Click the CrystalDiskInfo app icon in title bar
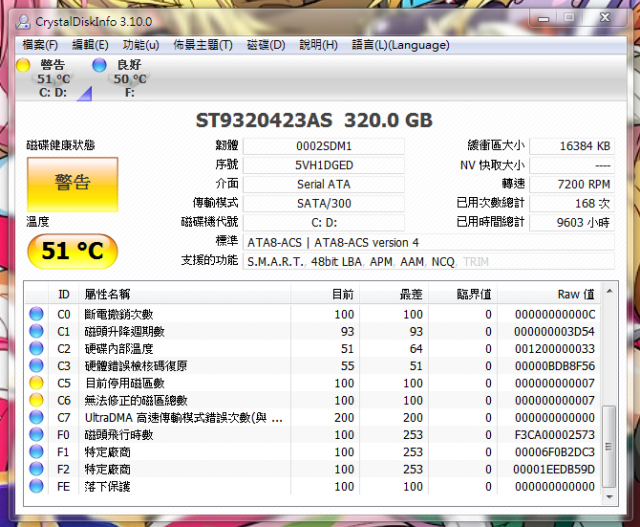The width and height of the screenshot is (640, 527). (x=23, y=21)
